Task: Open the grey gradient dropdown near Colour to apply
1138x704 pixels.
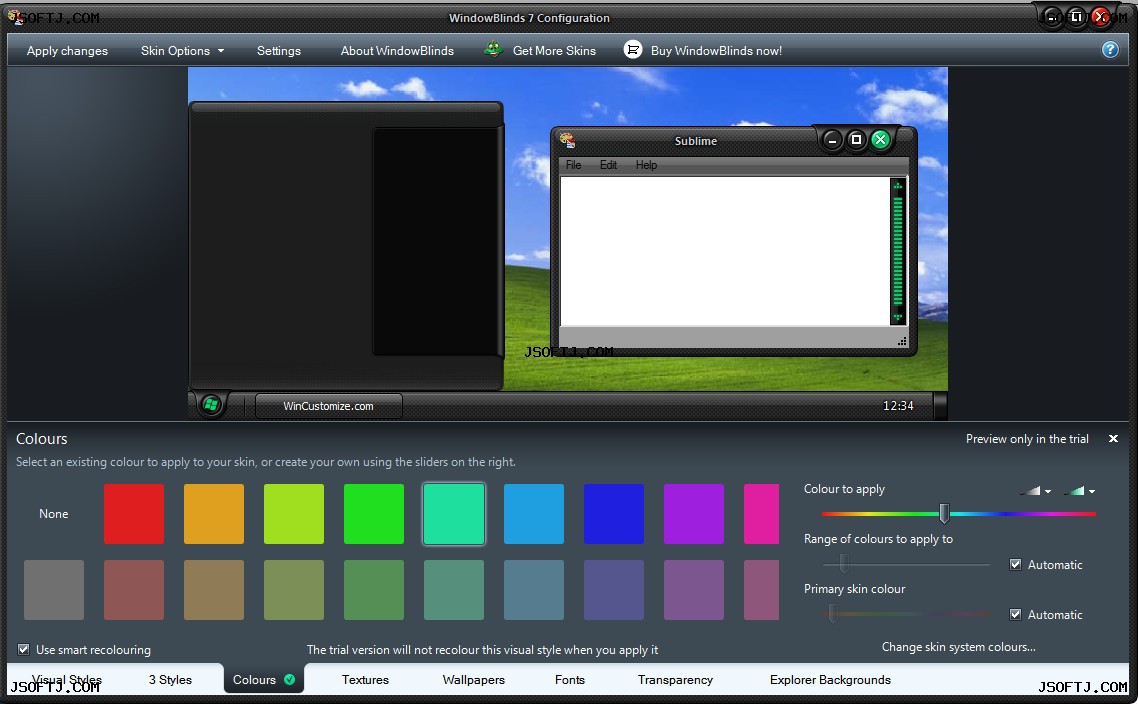Action: 1035,491
